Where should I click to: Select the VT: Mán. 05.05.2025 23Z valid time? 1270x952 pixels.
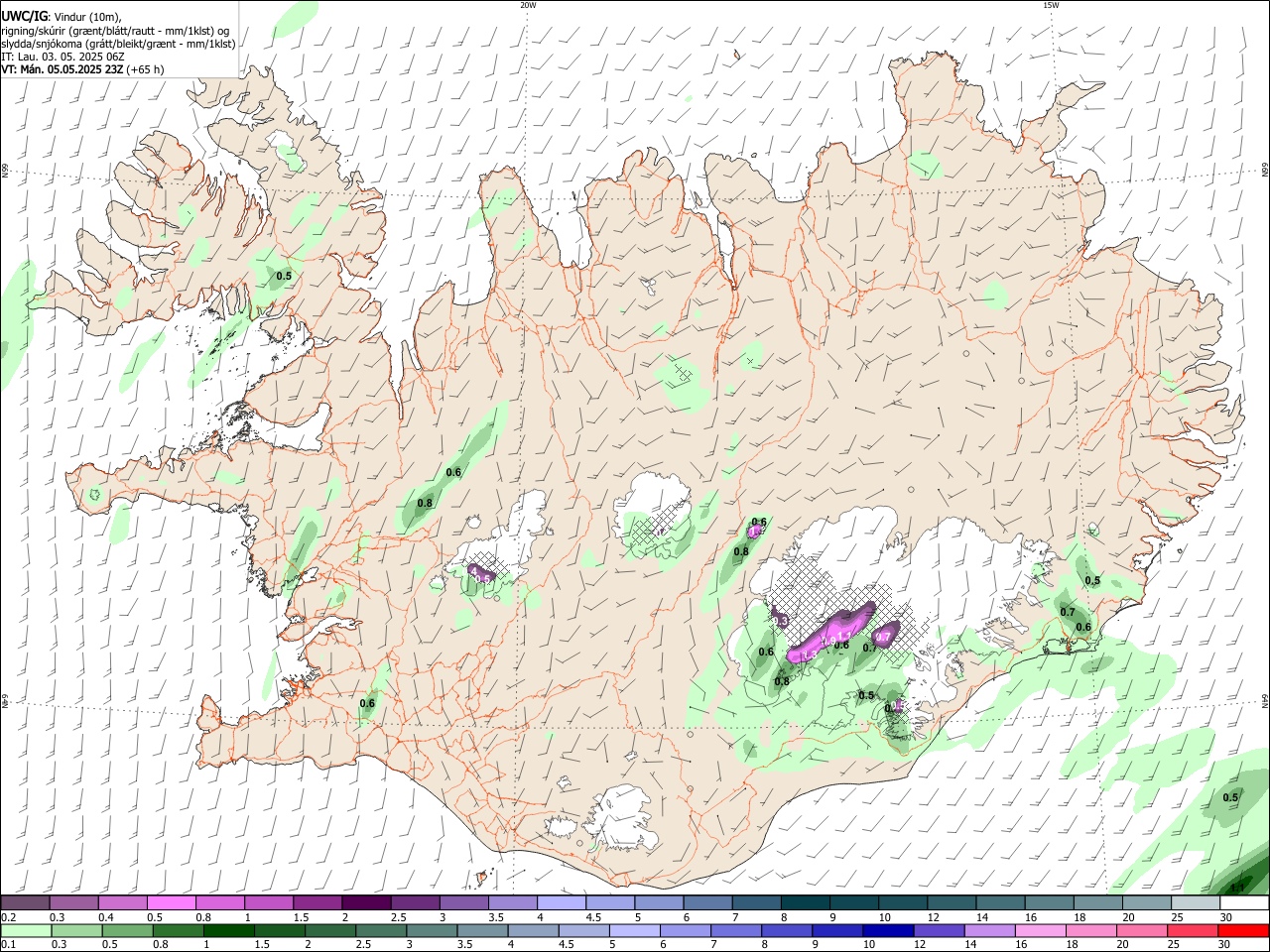62,69
